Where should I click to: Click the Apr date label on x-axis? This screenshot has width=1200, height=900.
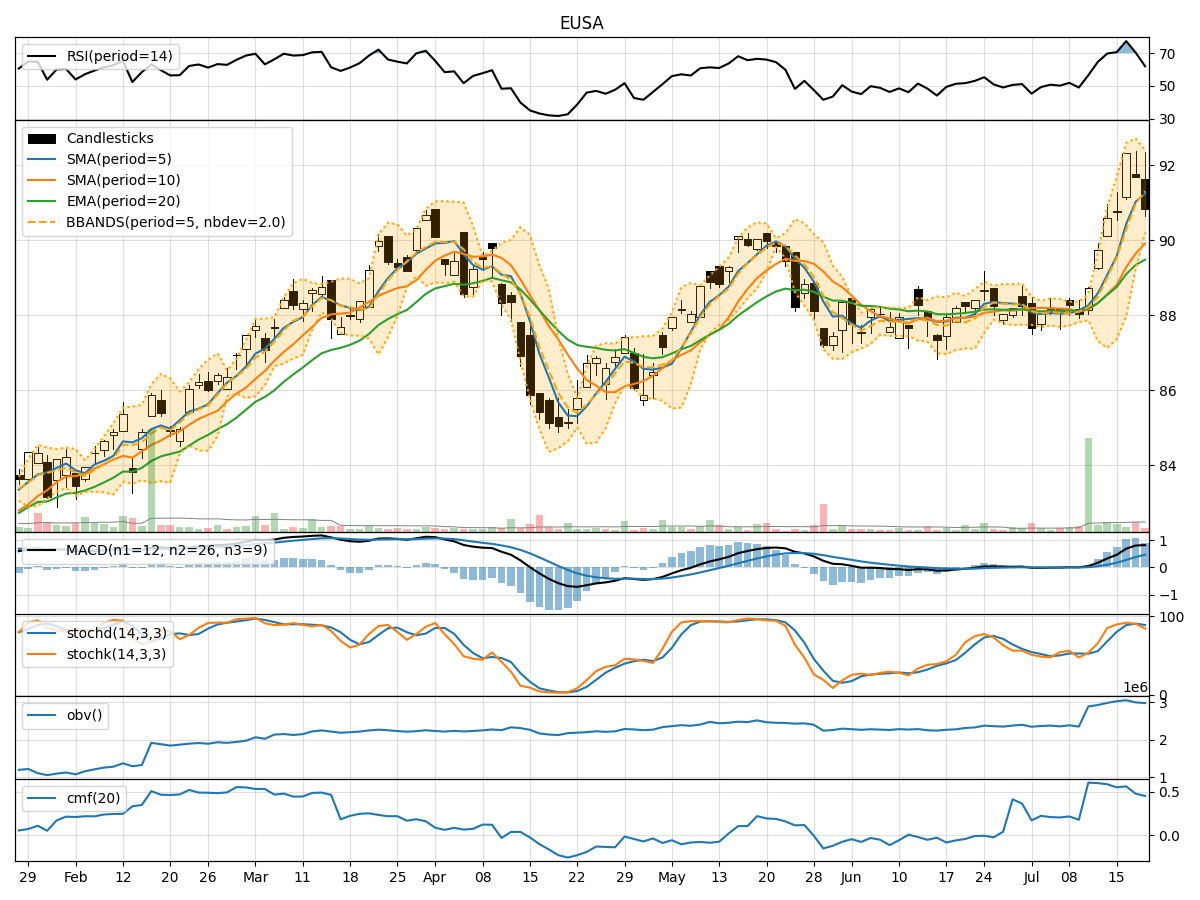tap(435, 876)
